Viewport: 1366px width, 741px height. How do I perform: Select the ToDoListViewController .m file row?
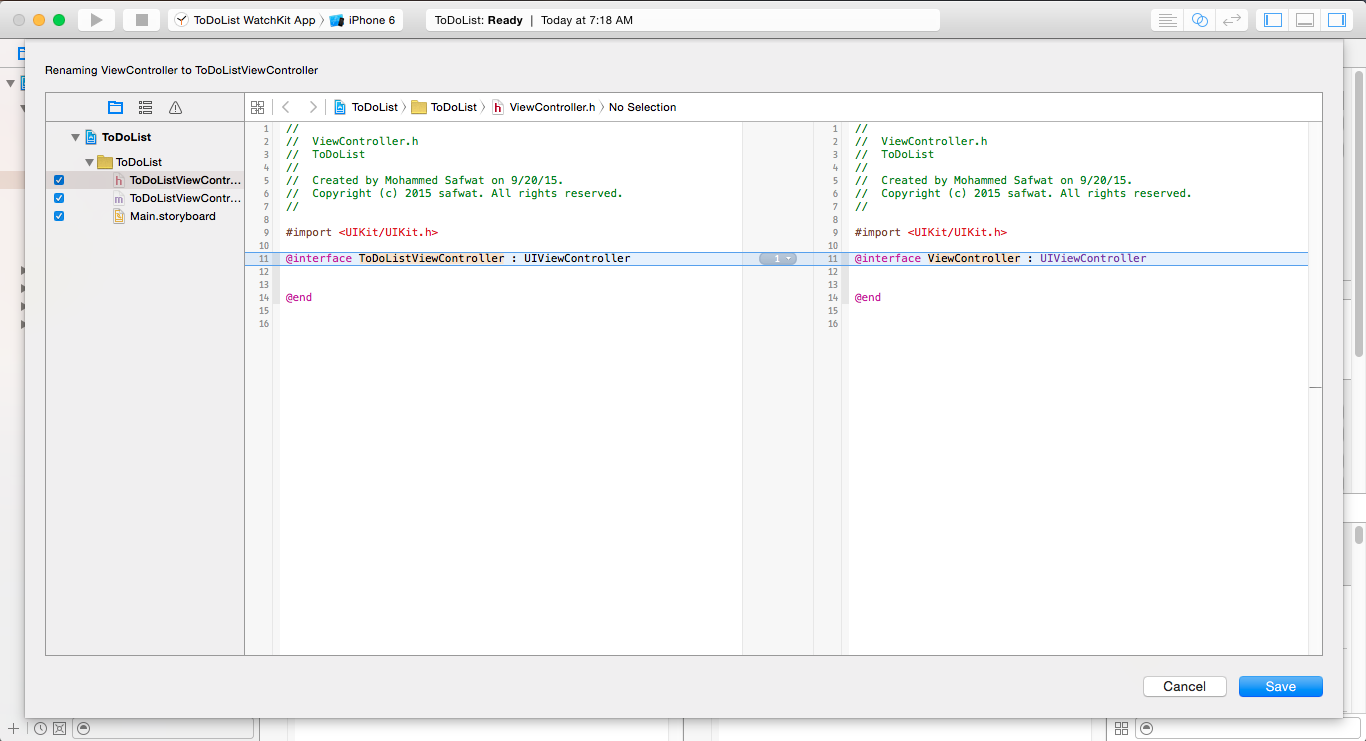point(145,198)
